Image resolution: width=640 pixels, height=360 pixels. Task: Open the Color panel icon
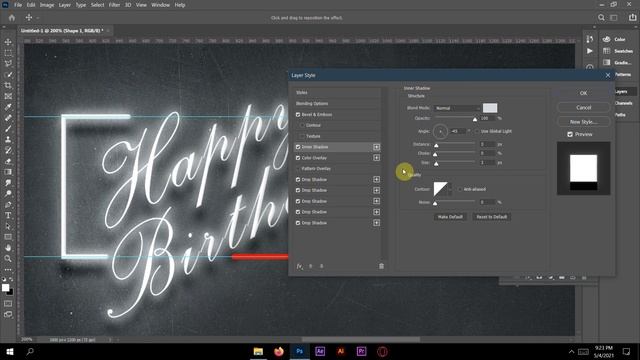pos(607,39)
